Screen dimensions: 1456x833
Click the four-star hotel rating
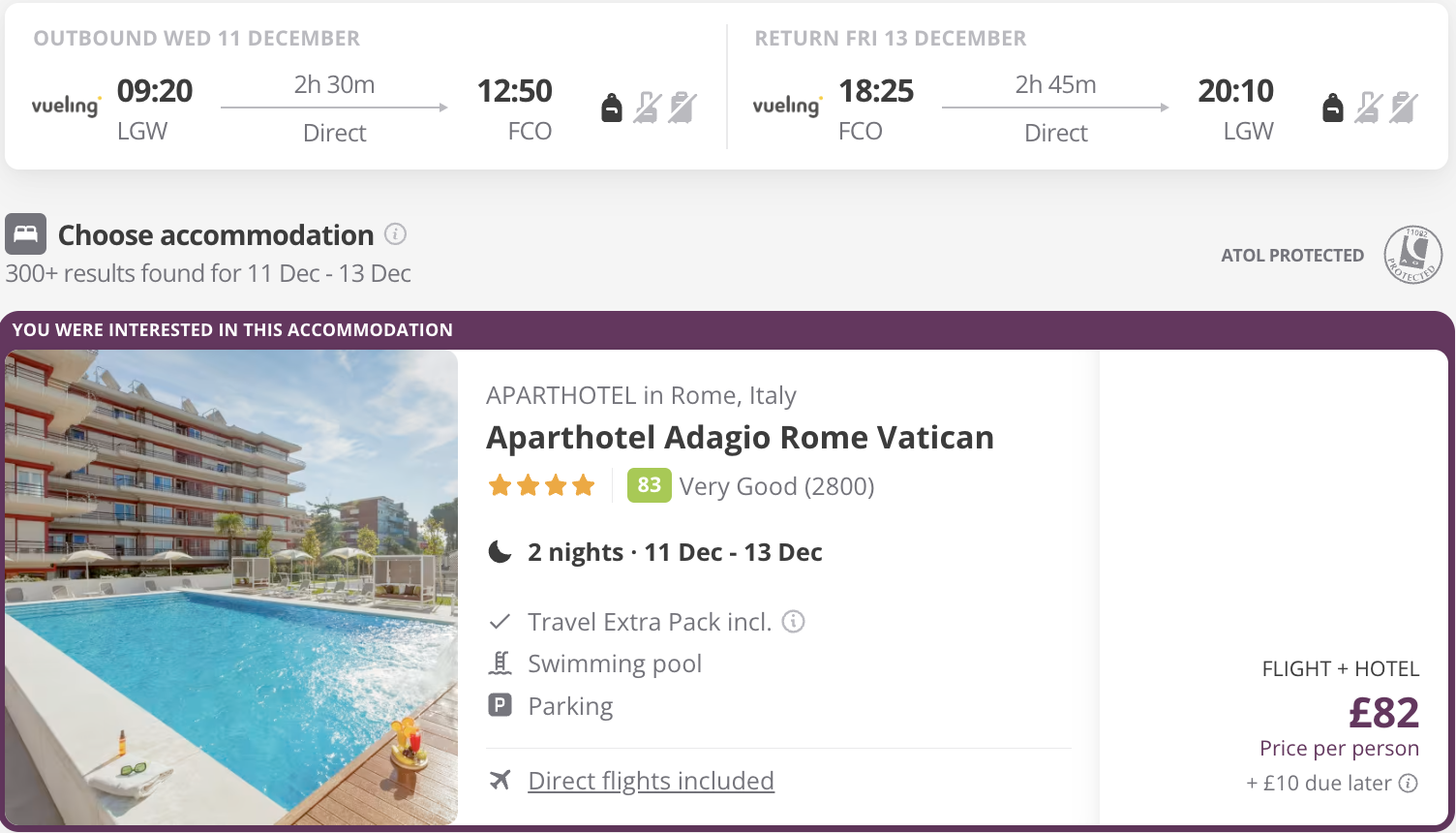coord(541,485)
